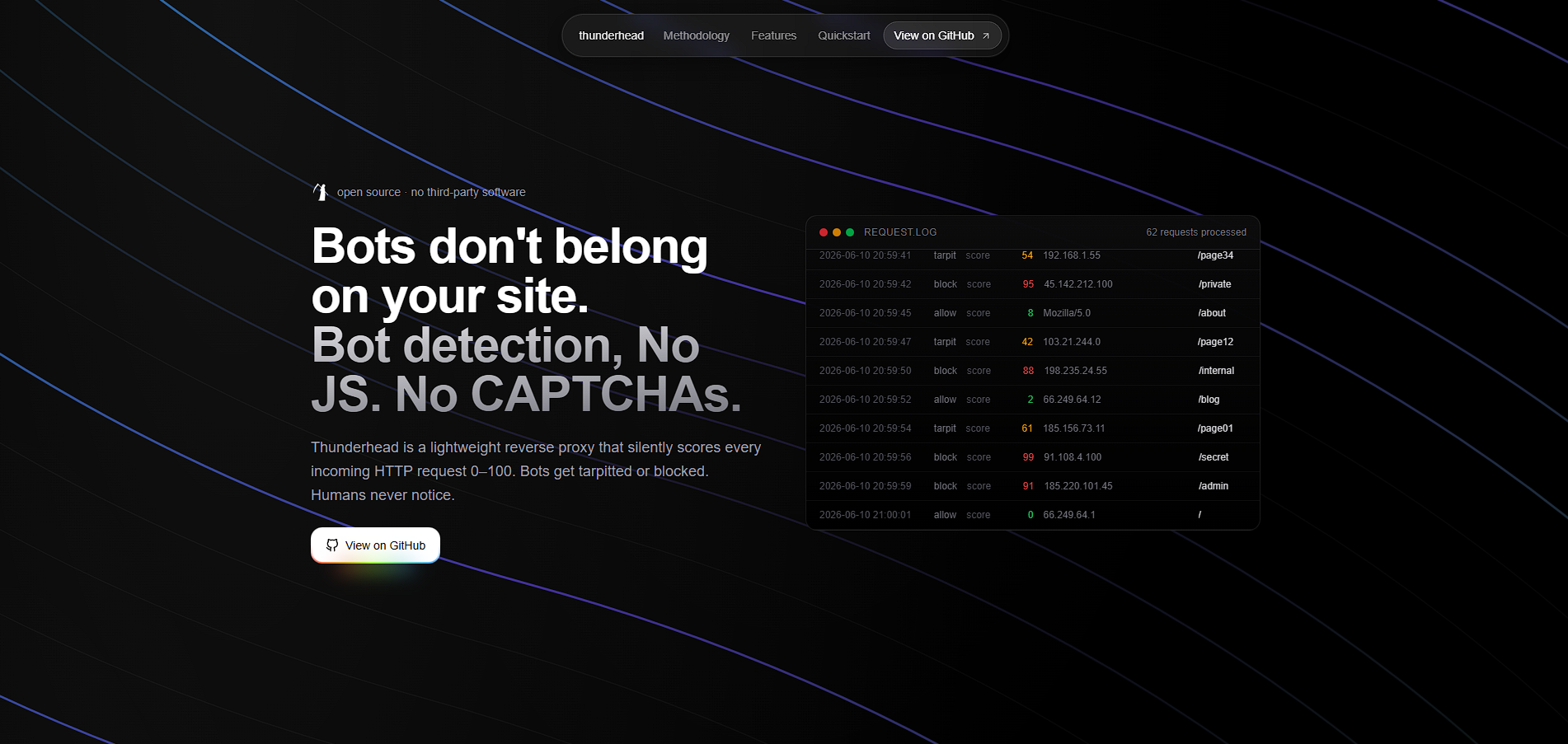Click the thunderhead logo text in navbar
Screen dimensions: 1568x744
tap(611, 35)
